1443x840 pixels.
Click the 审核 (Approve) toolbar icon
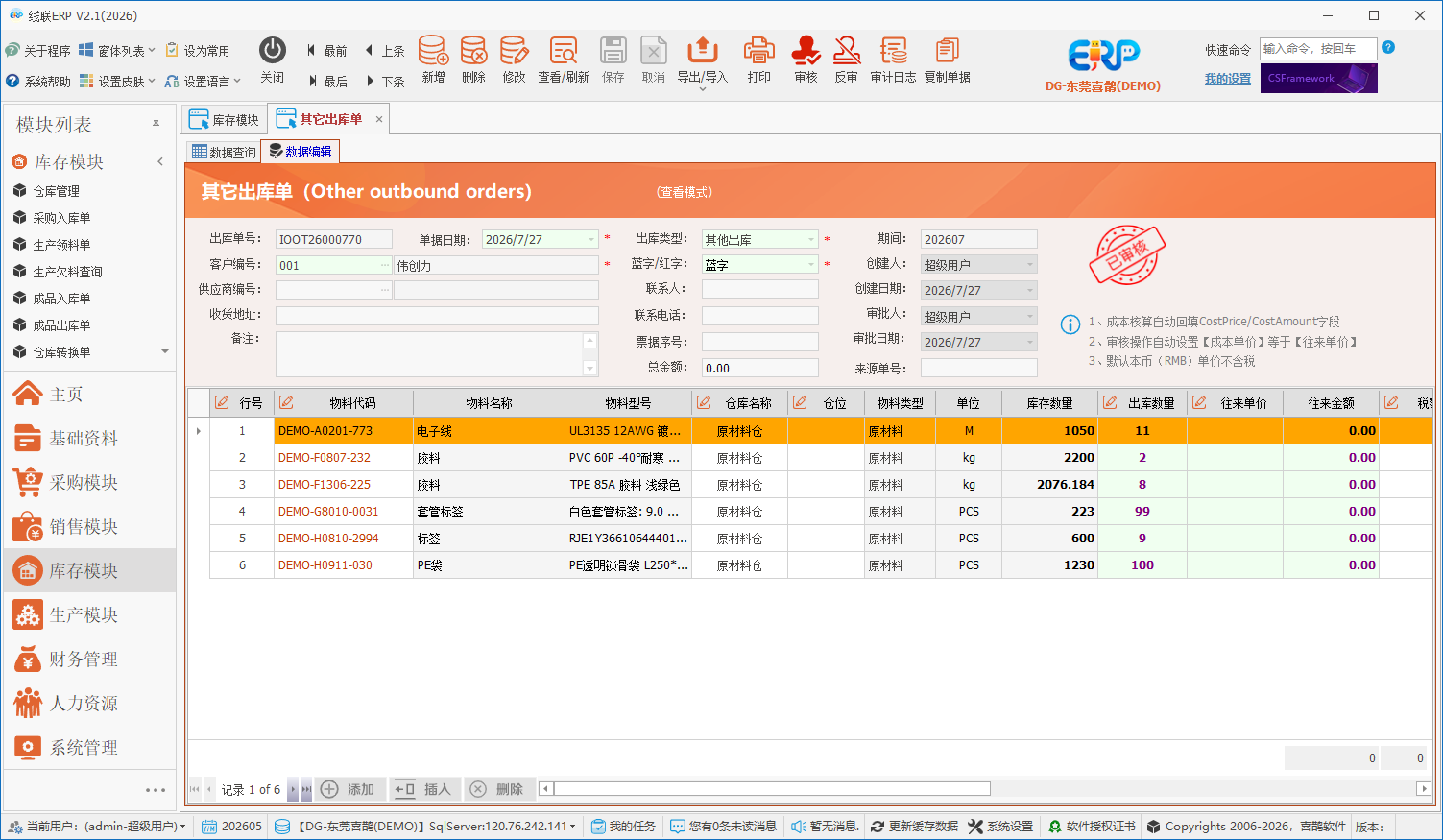(806, 51)
